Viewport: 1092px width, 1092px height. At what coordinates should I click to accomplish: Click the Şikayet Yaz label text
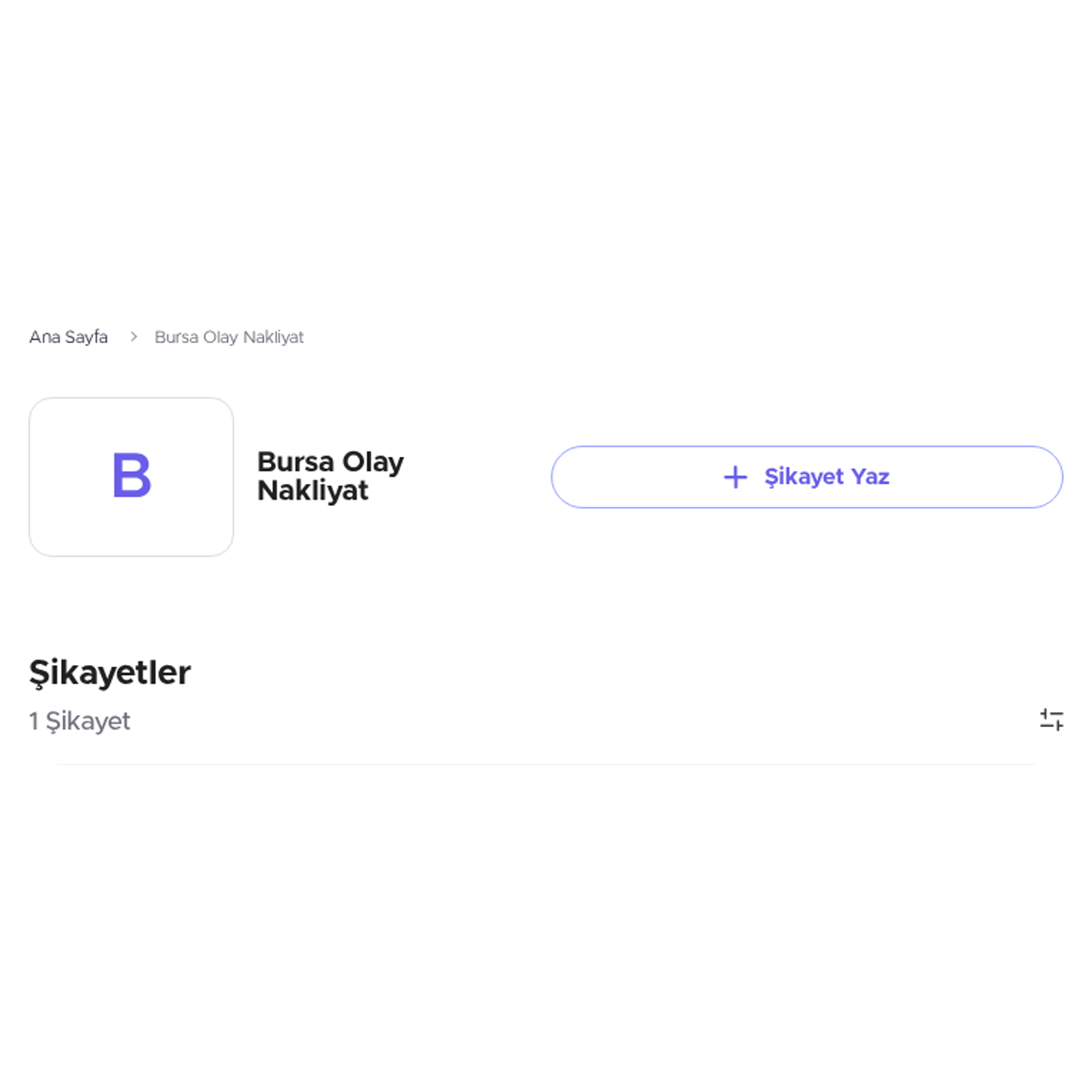tap(827, 477)
